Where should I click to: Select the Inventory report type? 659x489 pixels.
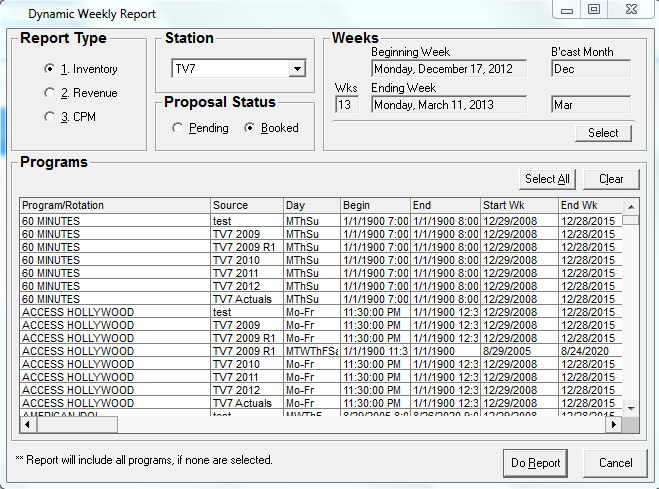[50, 69]
